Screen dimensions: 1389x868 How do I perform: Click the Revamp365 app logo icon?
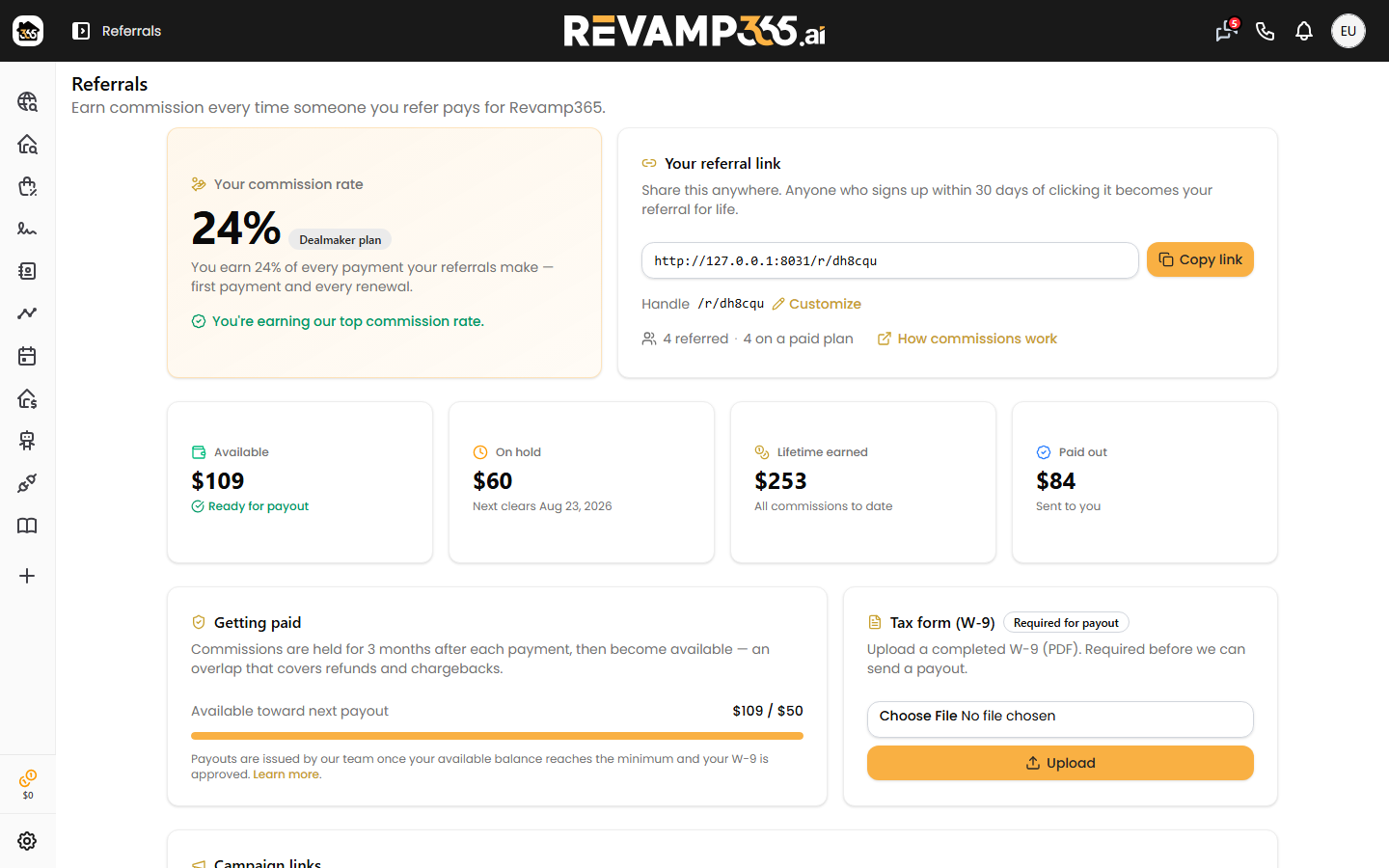click(28, 31)
